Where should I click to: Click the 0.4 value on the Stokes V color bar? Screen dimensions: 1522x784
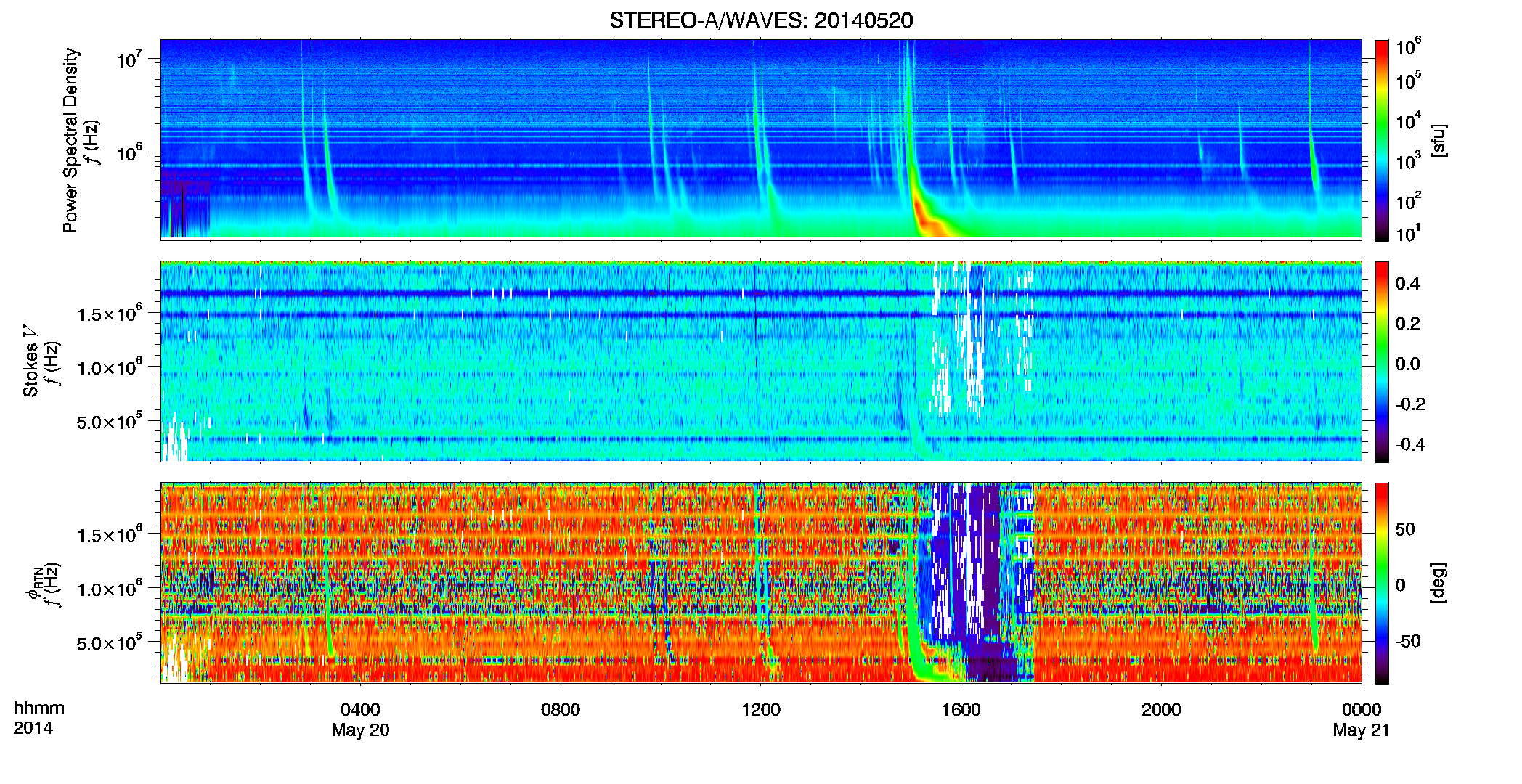[1407, 284]
